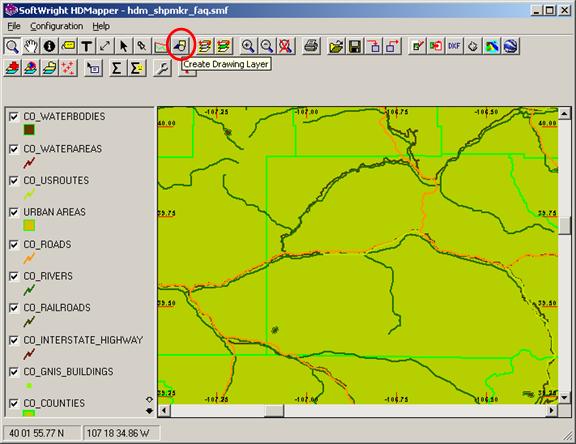
Task: Click the Zoom In magnifier button
Action: click(x=248, y=46)
